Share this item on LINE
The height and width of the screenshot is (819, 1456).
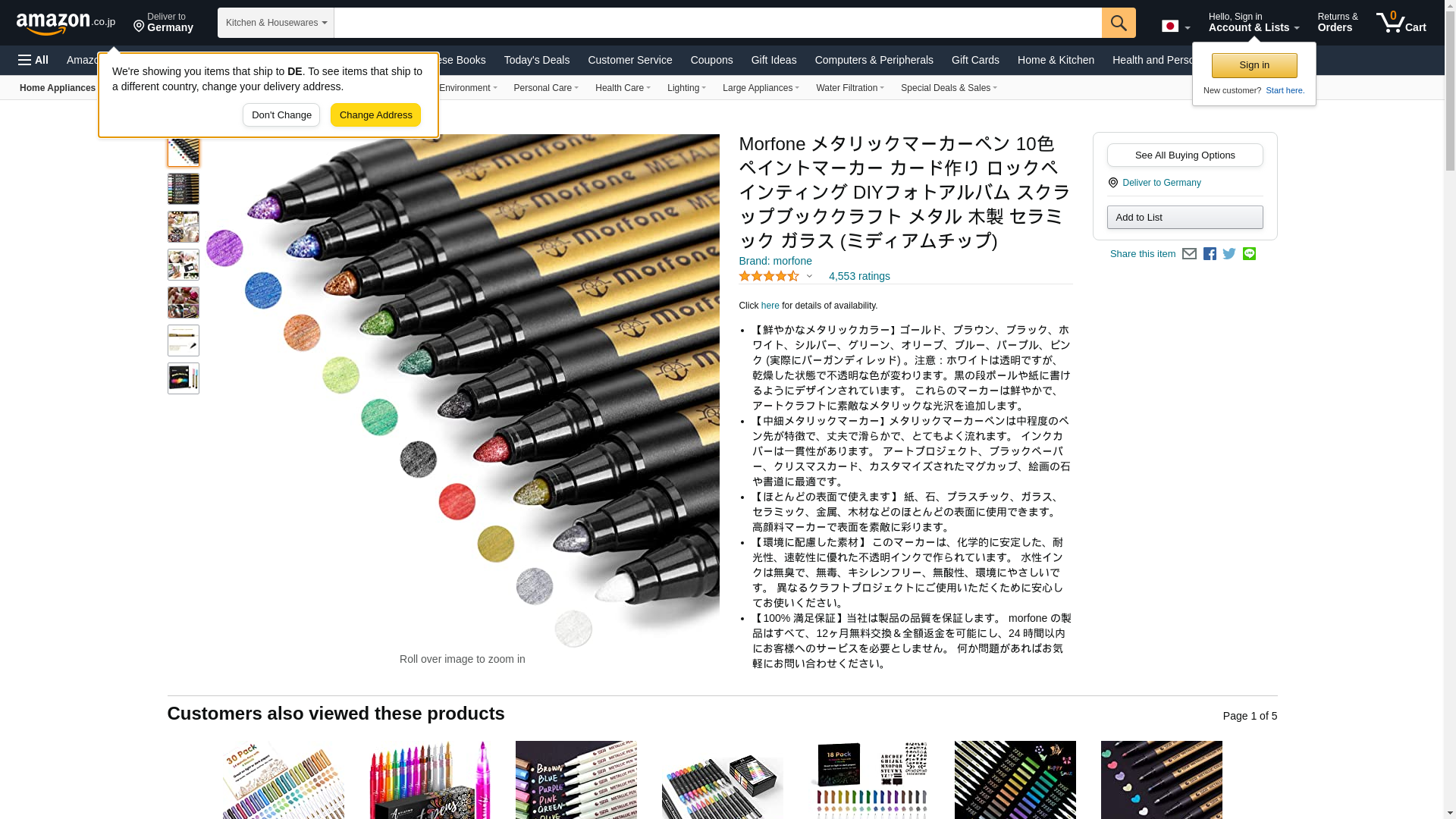[x=1249, y=254]
